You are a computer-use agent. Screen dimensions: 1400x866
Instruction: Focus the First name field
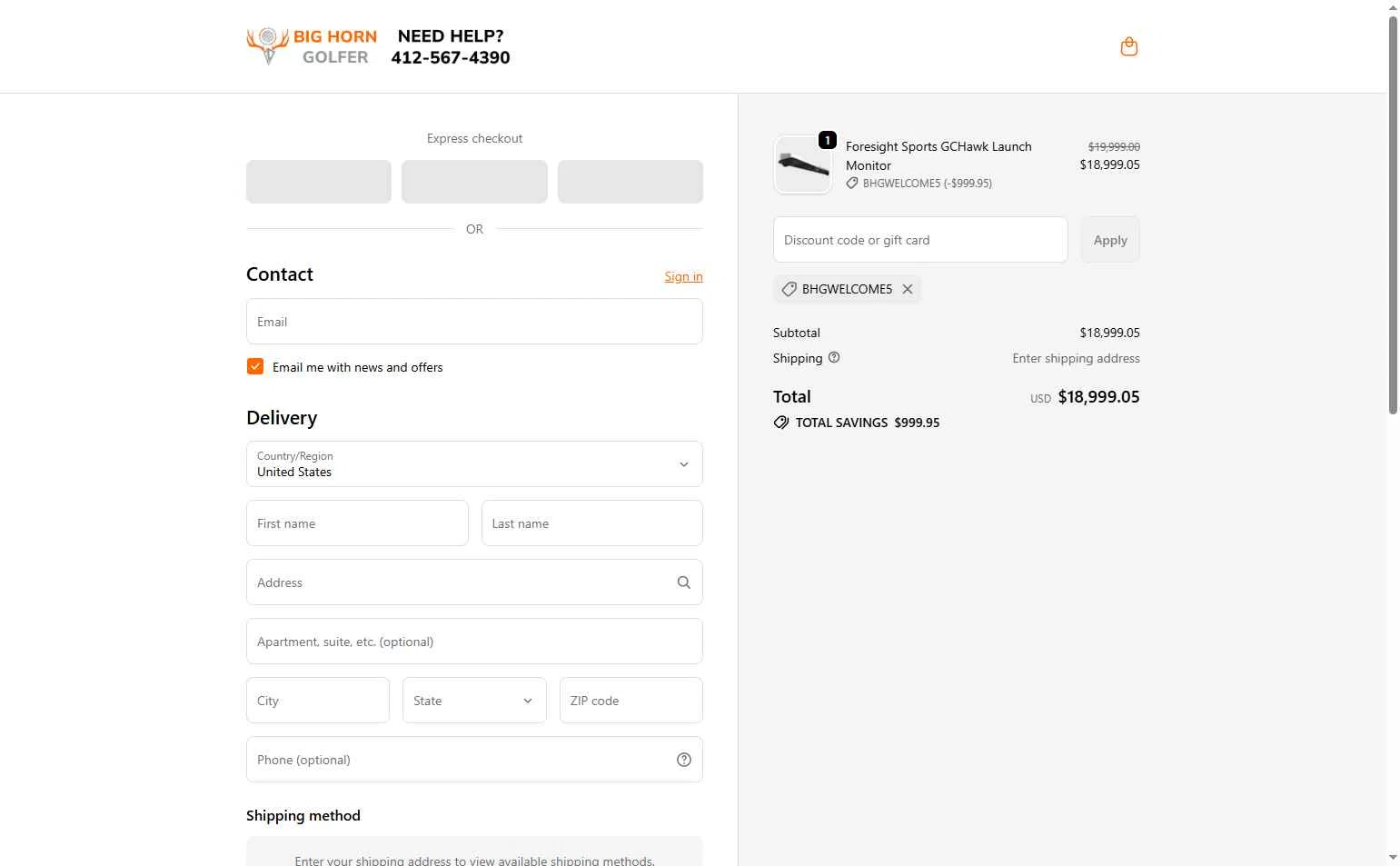(357, 523)
